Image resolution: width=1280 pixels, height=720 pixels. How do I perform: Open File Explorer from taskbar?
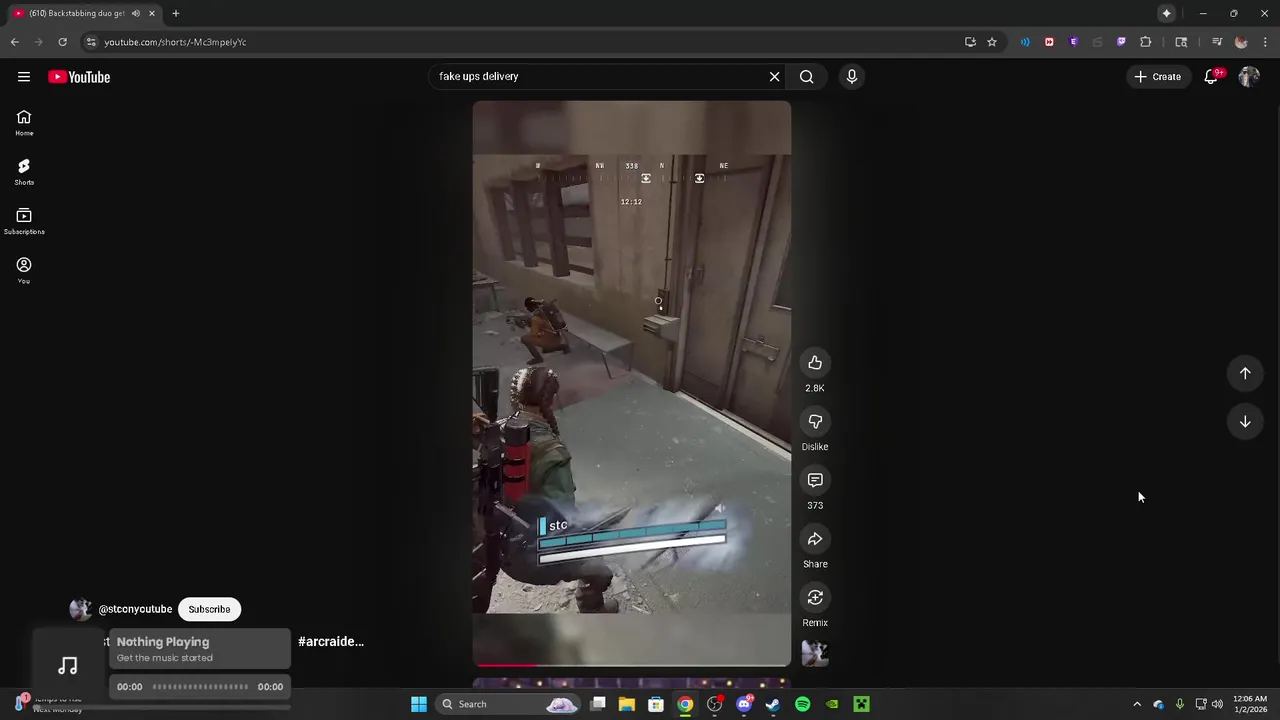[x=626, y=704]
